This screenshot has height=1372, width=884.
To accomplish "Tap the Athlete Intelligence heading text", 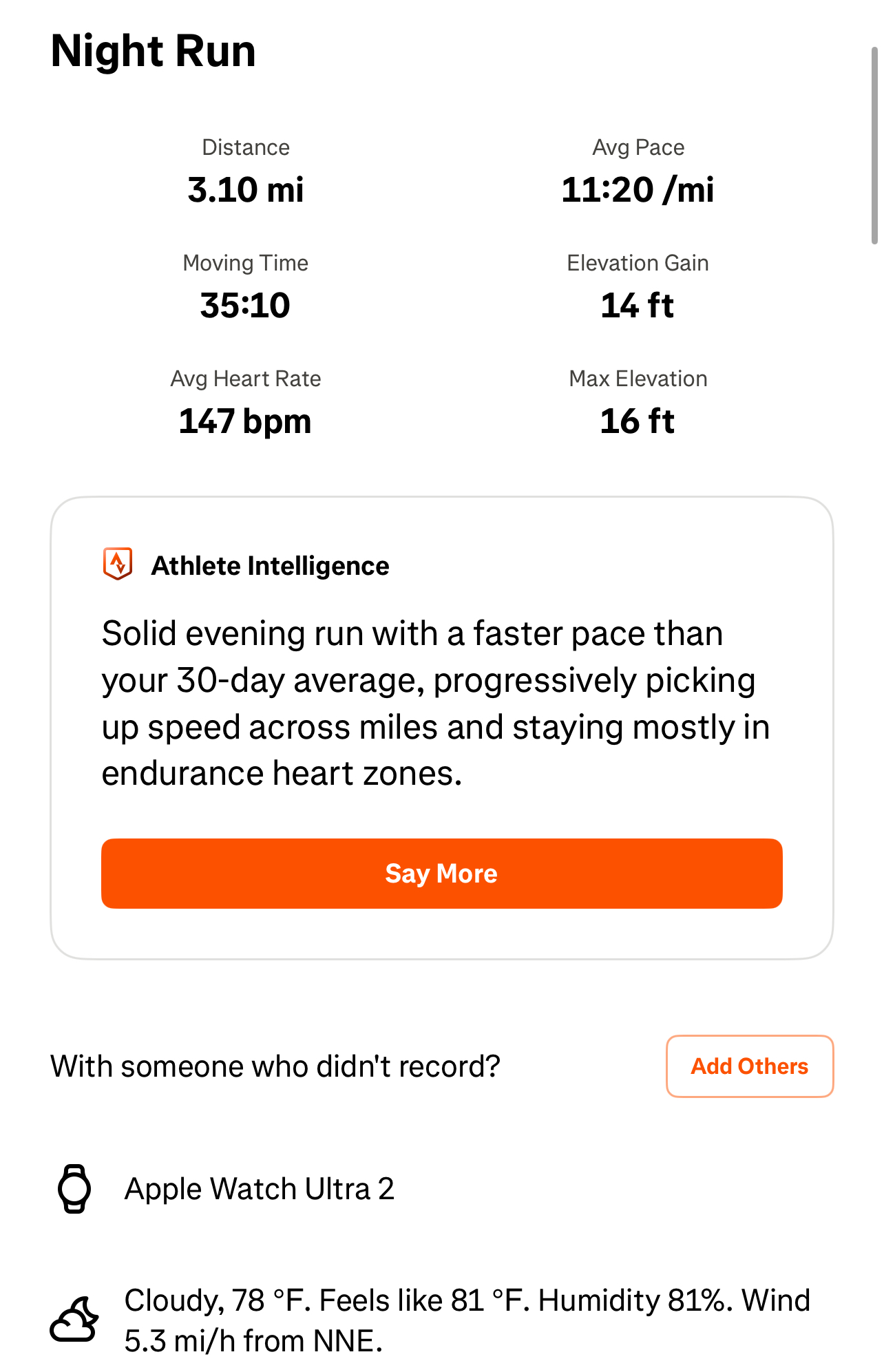I will click(270, 566).
